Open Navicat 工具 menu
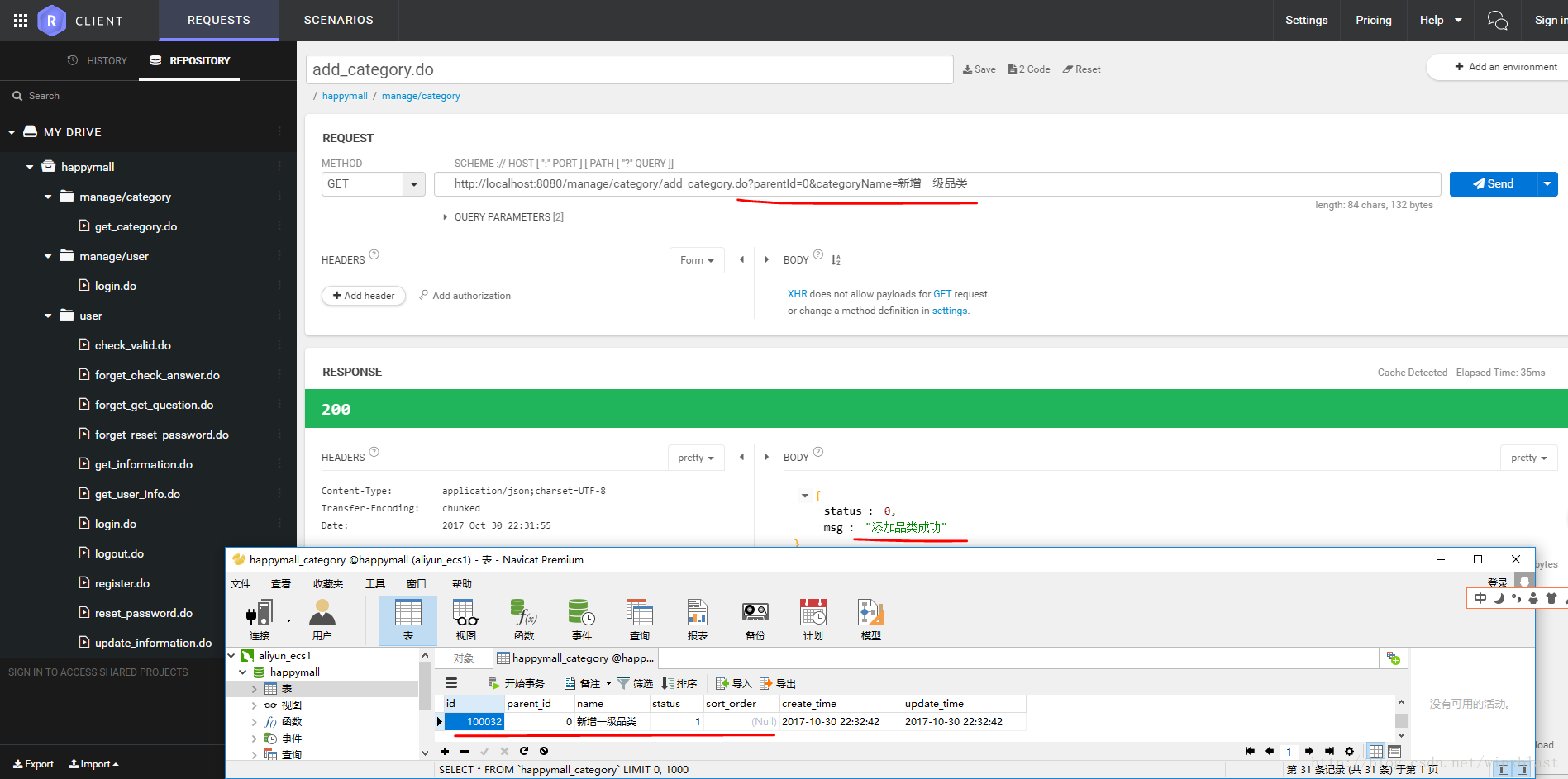Viewport: 1568px width, 779px height. click(x=375, y=584)
